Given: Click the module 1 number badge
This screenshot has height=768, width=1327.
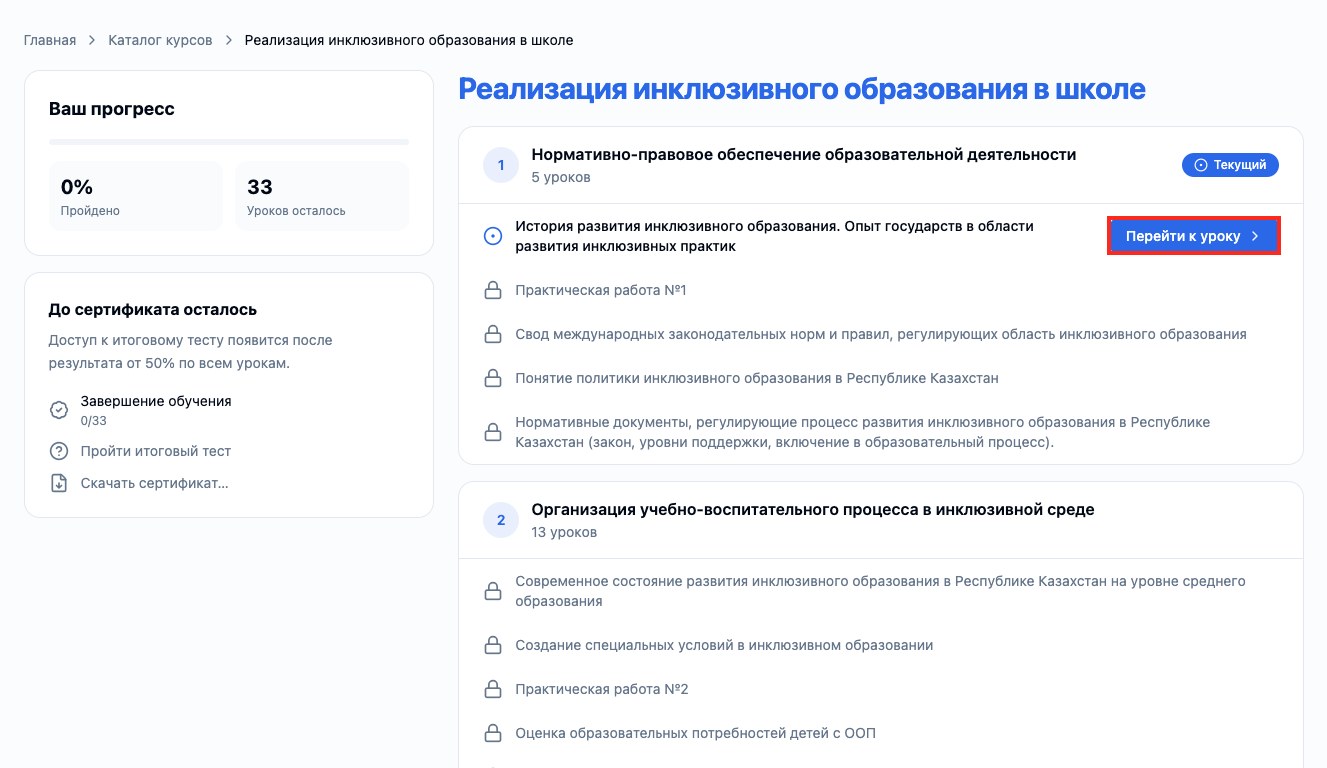Looking at the screenshot, I should pos(501,165).
